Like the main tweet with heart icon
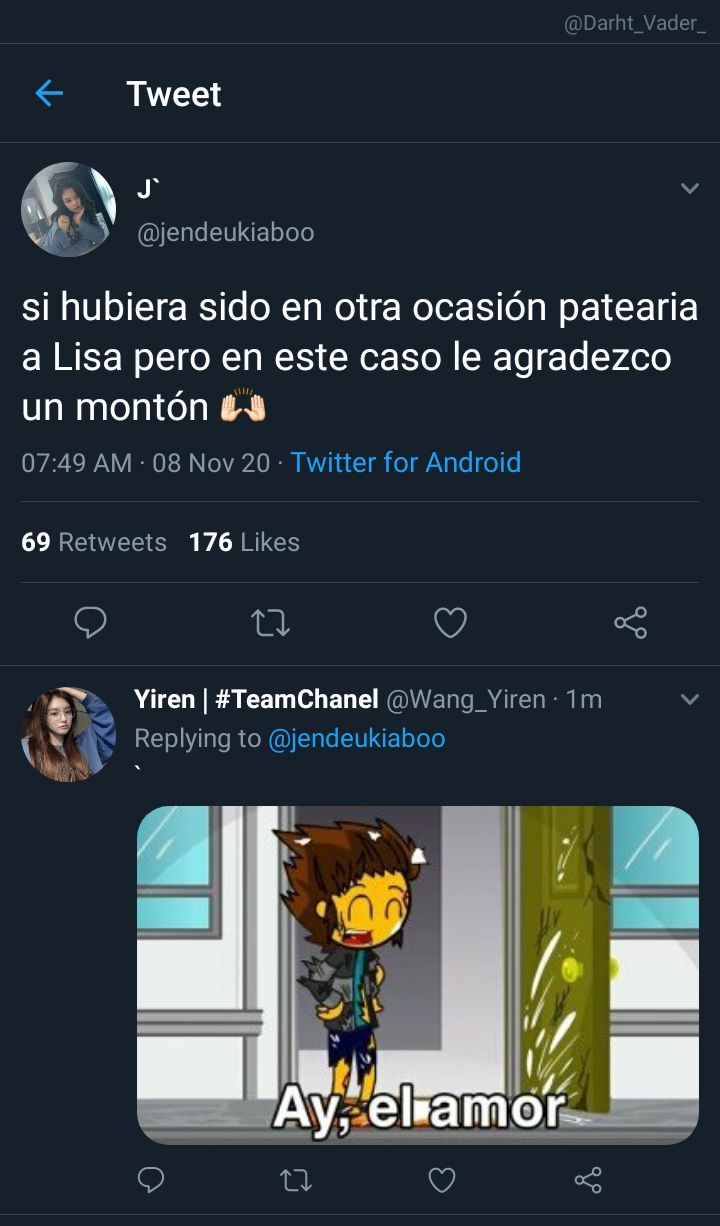This screenshot has height=1226, width=720. 450,623
